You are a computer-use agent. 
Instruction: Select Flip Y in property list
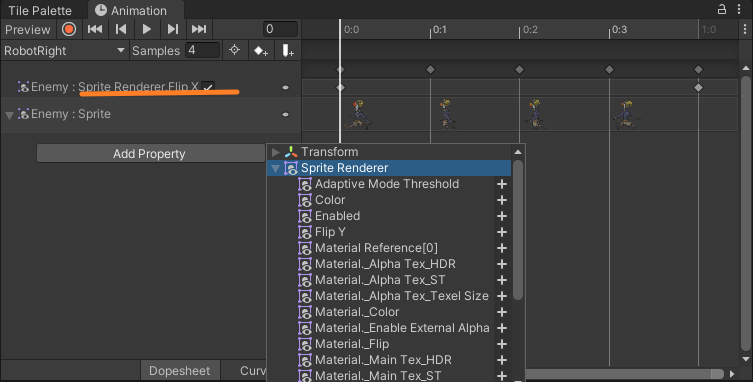330,232
